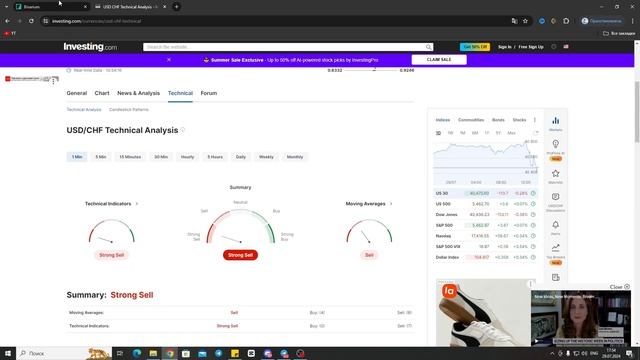Click the magnifier icon in site search
This screenshot has height=360, width=640.
coord(428,47)
